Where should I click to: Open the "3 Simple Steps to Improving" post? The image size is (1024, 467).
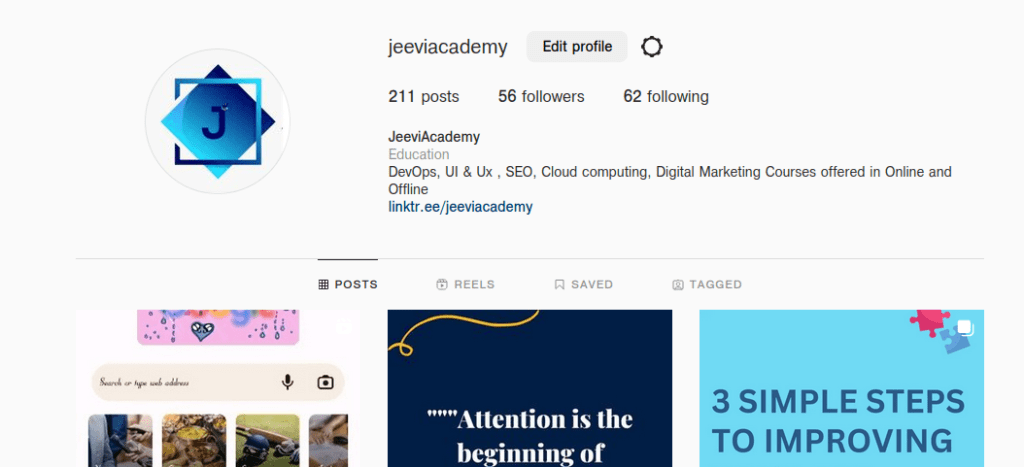(842, 388)
